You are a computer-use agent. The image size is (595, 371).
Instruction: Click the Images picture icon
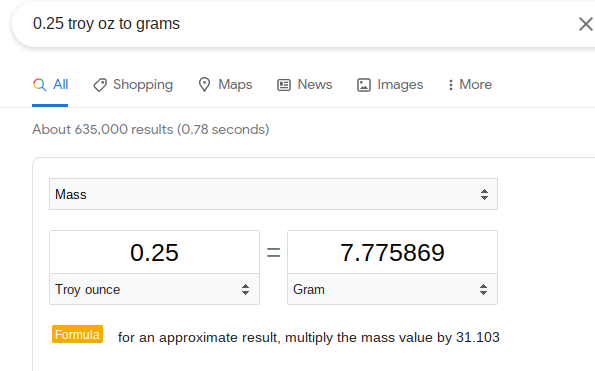click(x=364, y=85)
